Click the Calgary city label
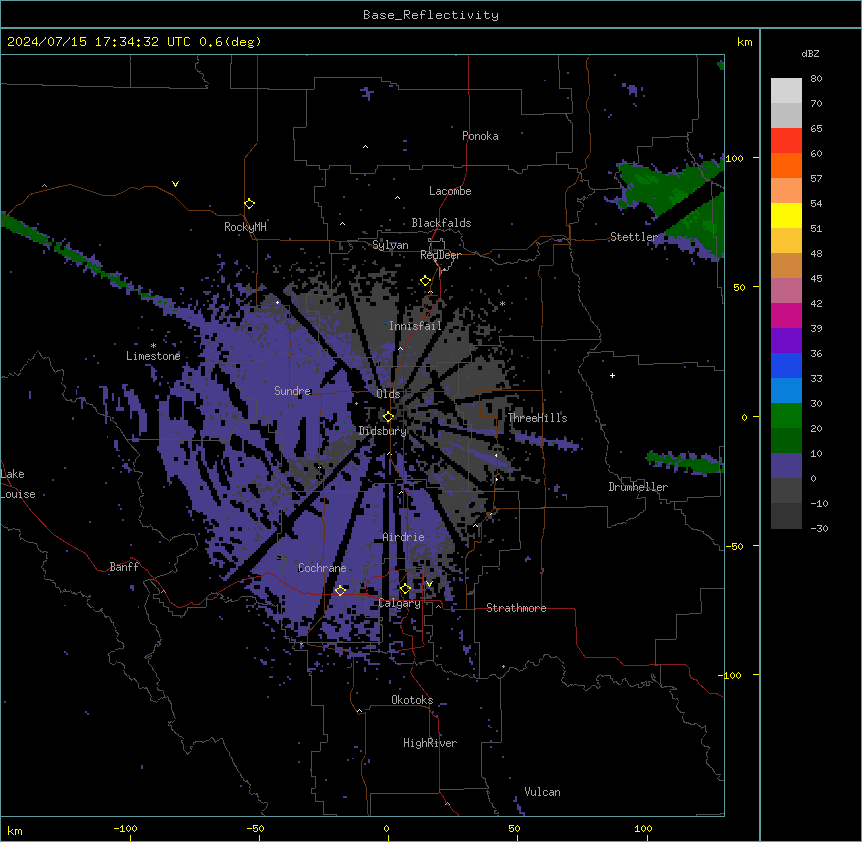Image resolution: width=862 pixels, height=842 pixels. pyautogui.click(x=399, y=603)
